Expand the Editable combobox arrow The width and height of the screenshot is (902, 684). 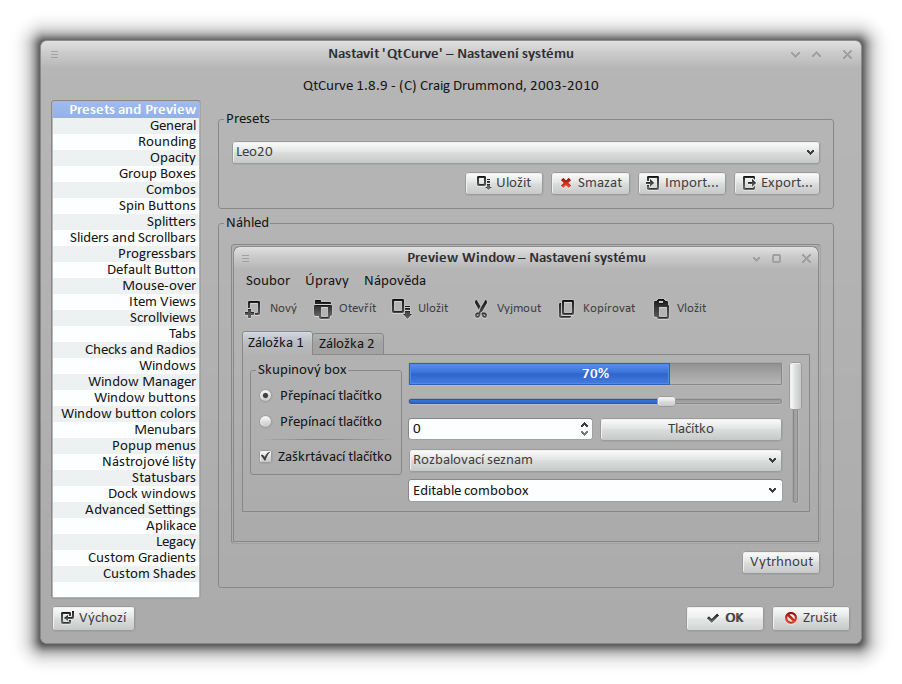[772, 491]
